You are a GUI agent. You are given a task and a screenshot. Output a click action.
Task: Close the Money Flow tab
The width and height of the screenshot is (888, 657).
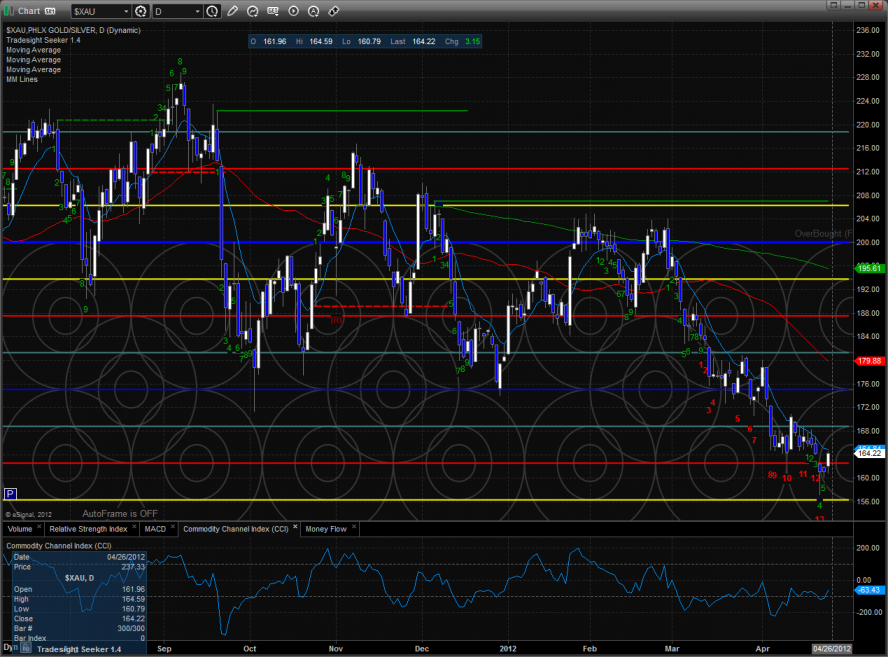tap(354, 528)
